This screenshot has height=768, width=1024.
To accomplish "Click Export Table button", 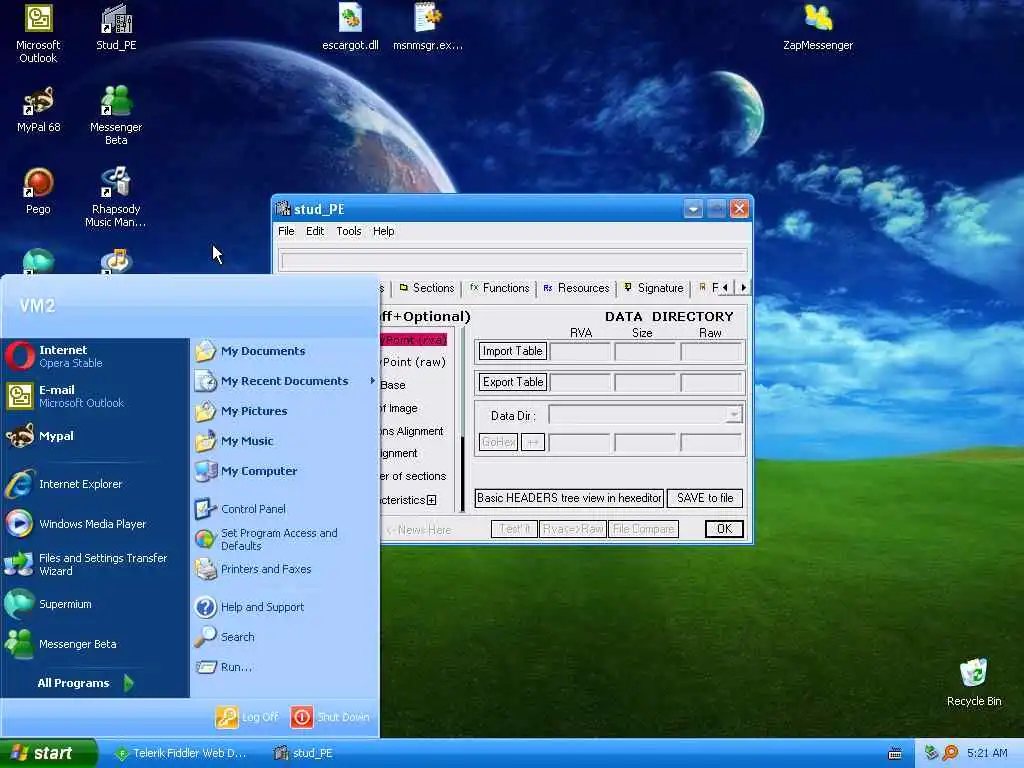I will click(513, 382).
